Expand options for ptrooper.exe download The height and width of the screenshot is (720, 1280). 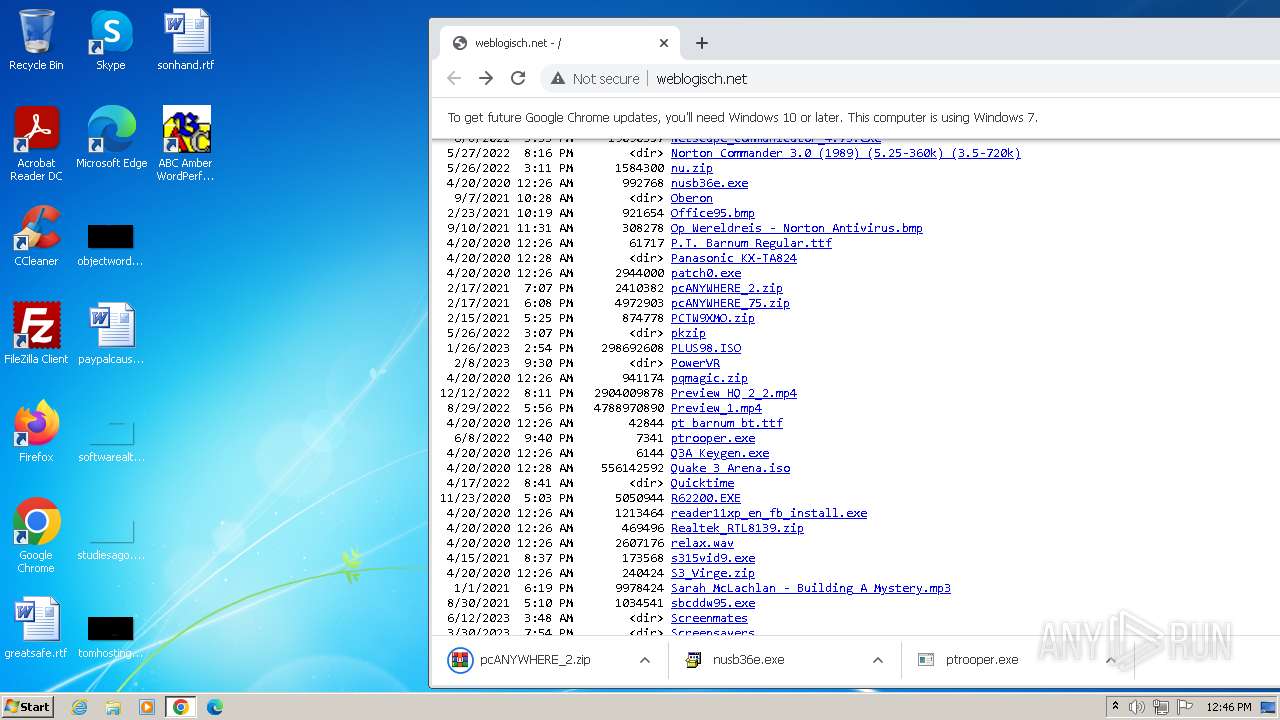1110,660
